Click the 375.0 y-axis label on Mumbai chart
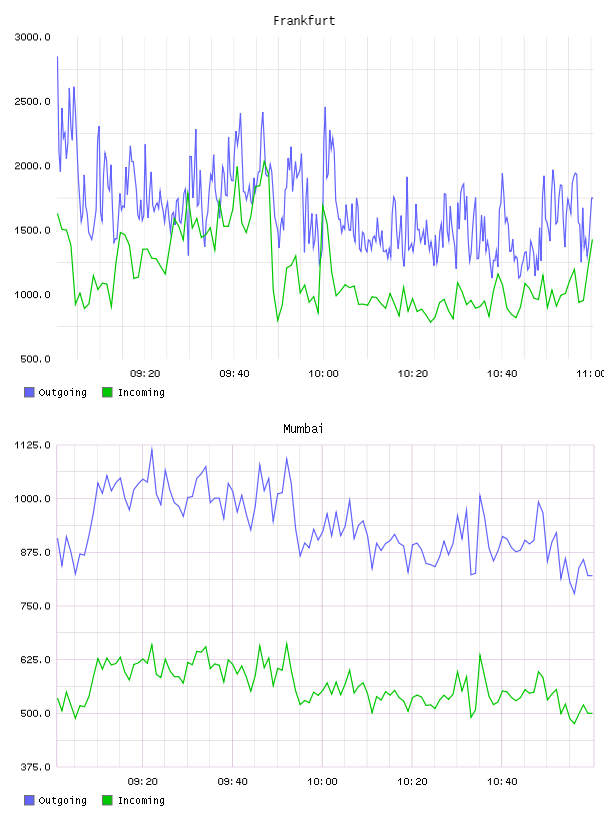 pos(35,767)
